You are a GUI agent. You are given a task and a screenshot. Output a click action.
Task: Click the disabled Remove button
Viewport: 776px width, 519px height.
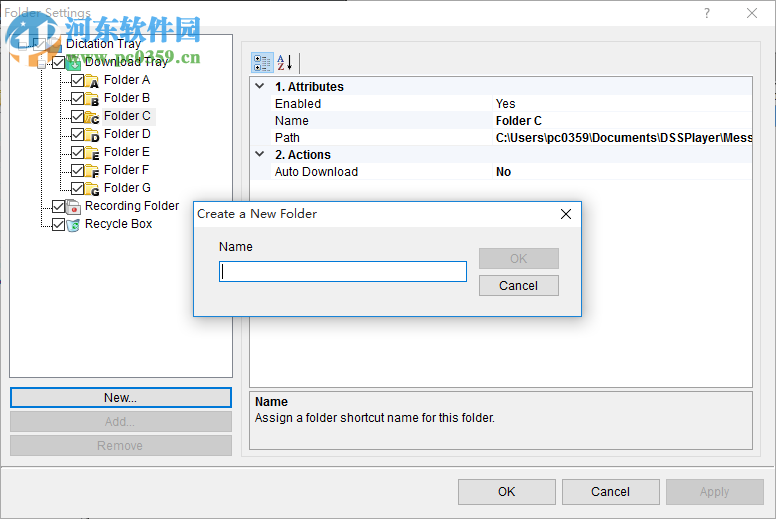(x=121, y=445)
